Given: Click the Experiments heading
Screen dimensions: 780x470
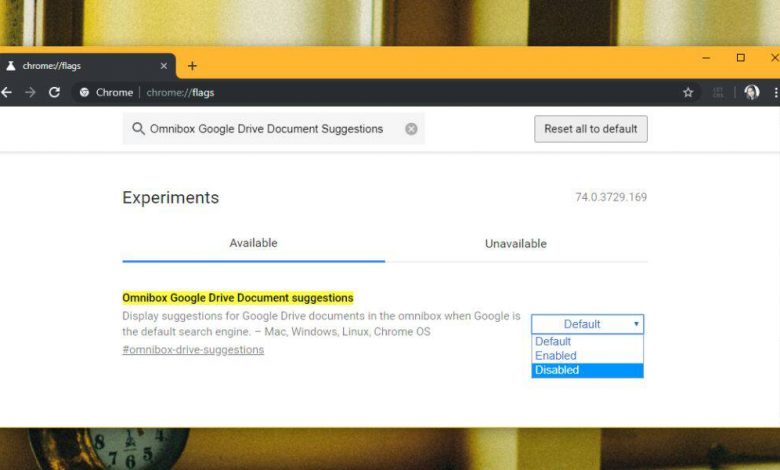Looking at the screenshot, I should pyautogui.click(x=171, y=197).
